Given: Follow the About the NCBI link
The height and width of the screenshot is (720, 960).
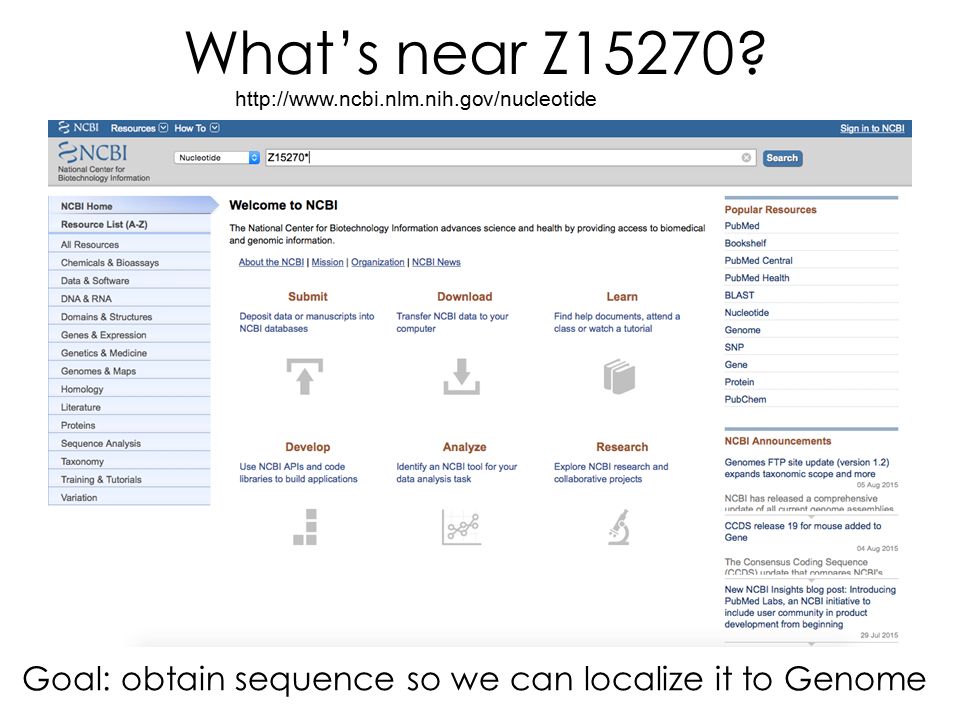Looking at the screenshot, I should 271,262.
